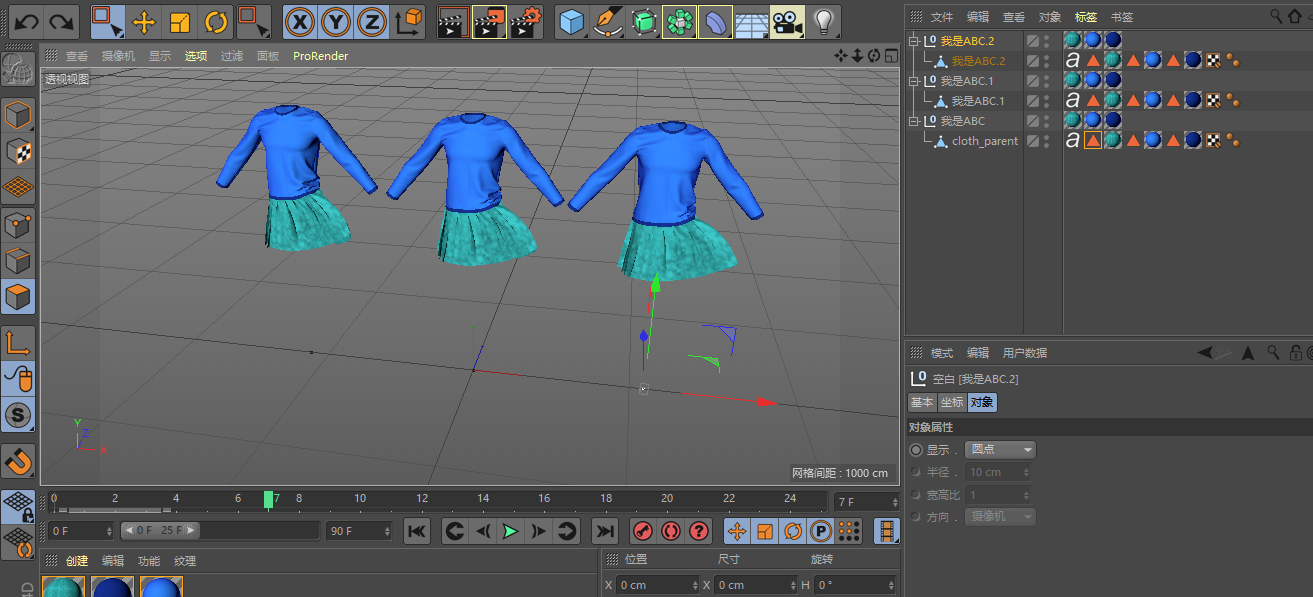
Task: Click the lock icon in attribute manager
Action: 1296,352
